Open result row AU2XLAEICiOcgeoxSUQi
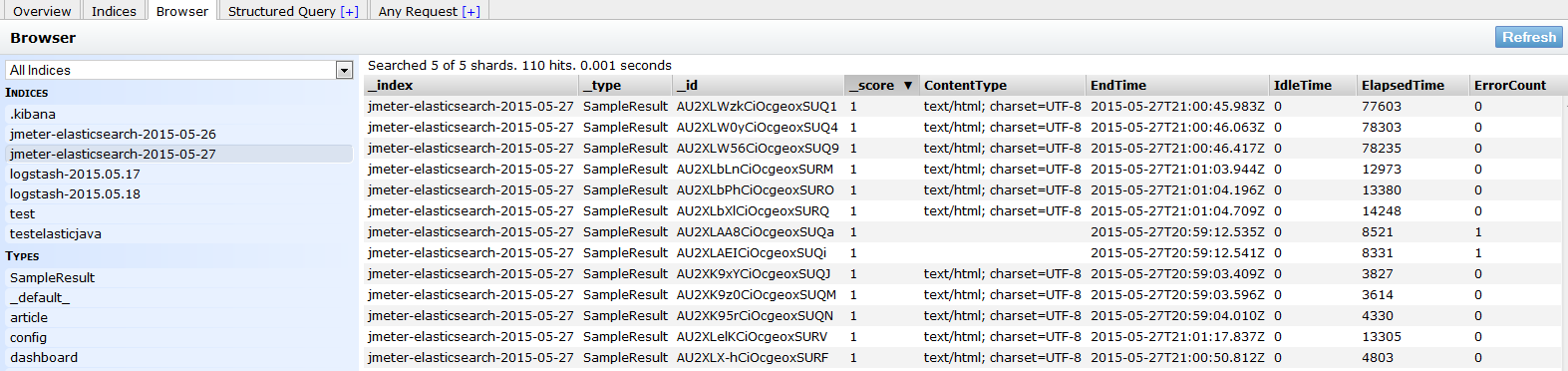The width and height of the screenshot is (1568, 371). pos(963,252)
